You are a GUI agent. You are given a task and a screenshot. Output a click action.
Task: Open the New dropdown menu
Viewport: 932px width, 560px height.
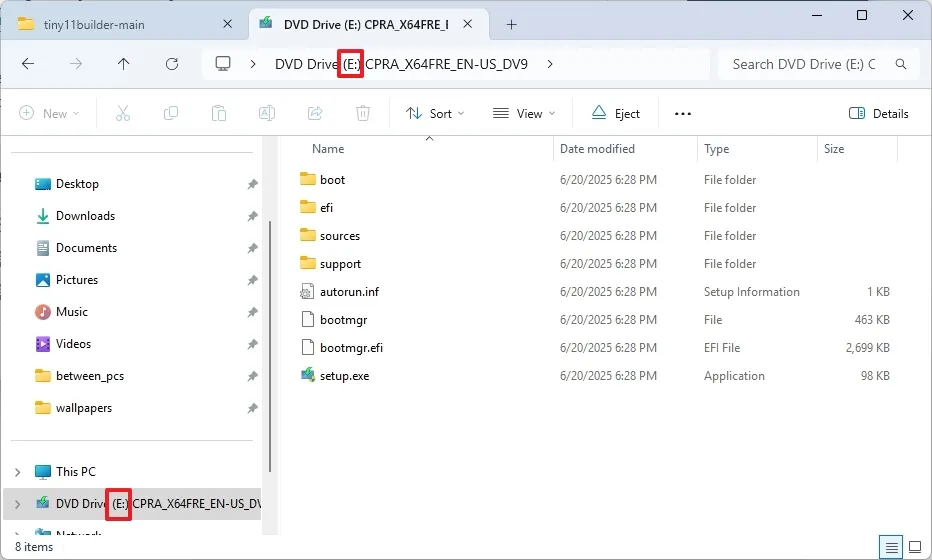(x=49, y=113)
